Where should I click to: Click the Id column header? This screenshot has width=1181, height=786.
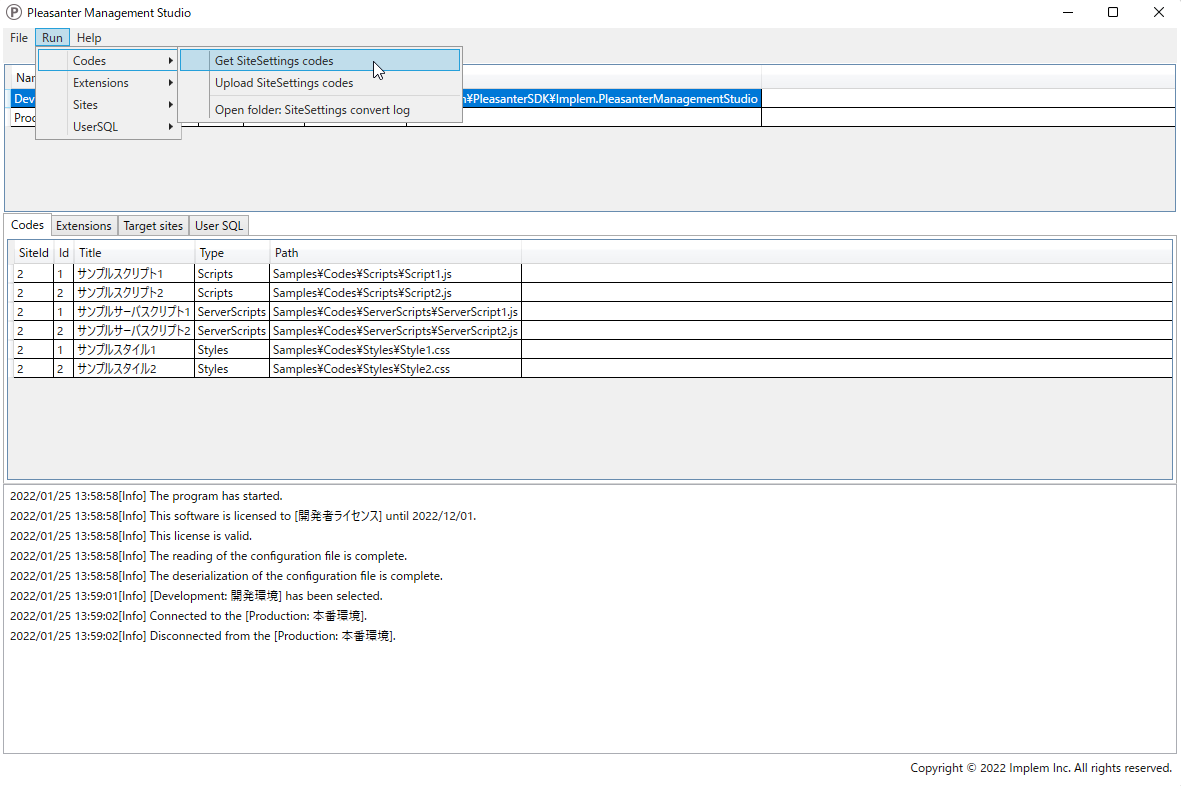pos(64,253)
